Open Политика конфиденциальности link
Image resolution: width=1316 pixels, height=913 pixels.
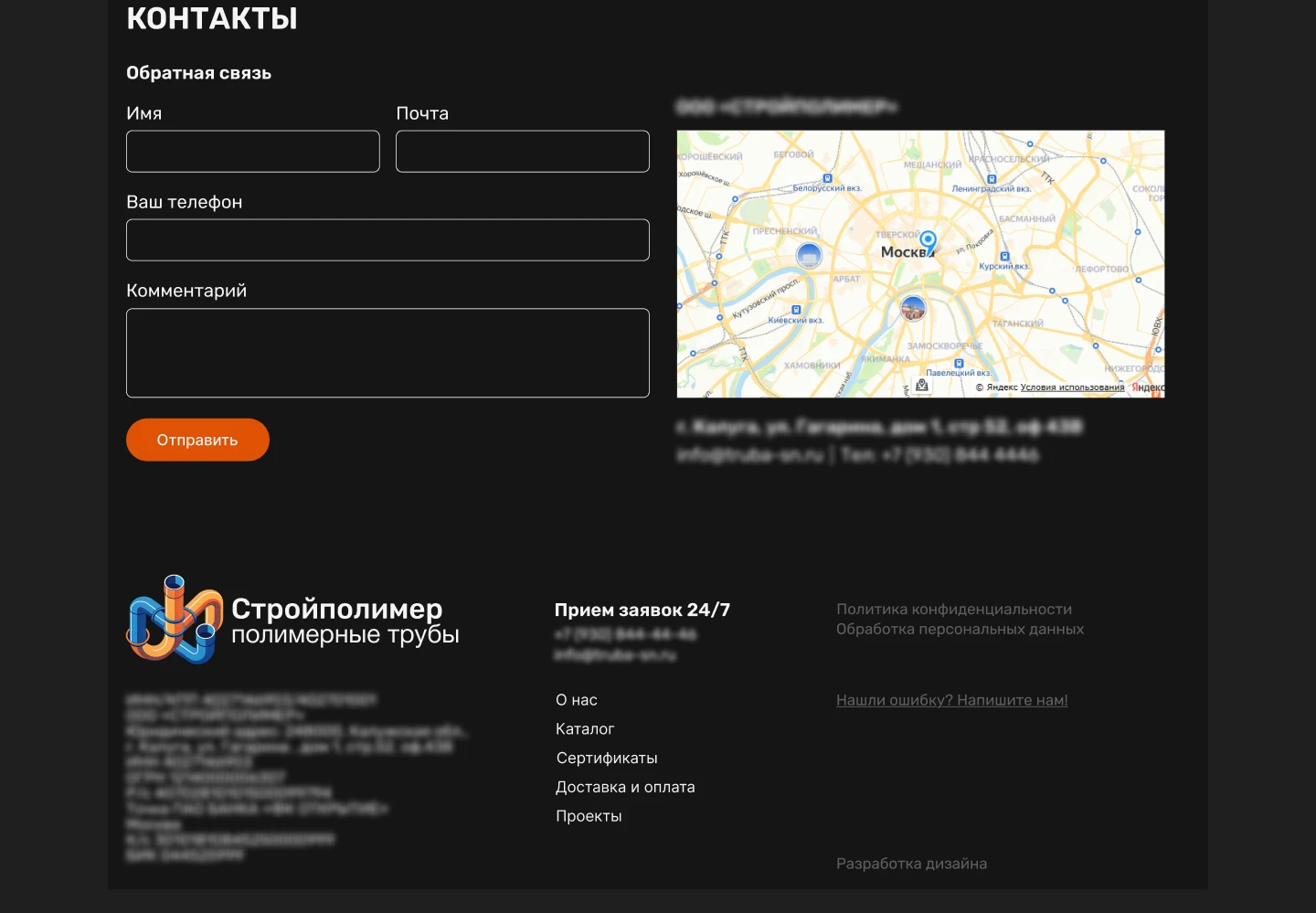point(954,610)
